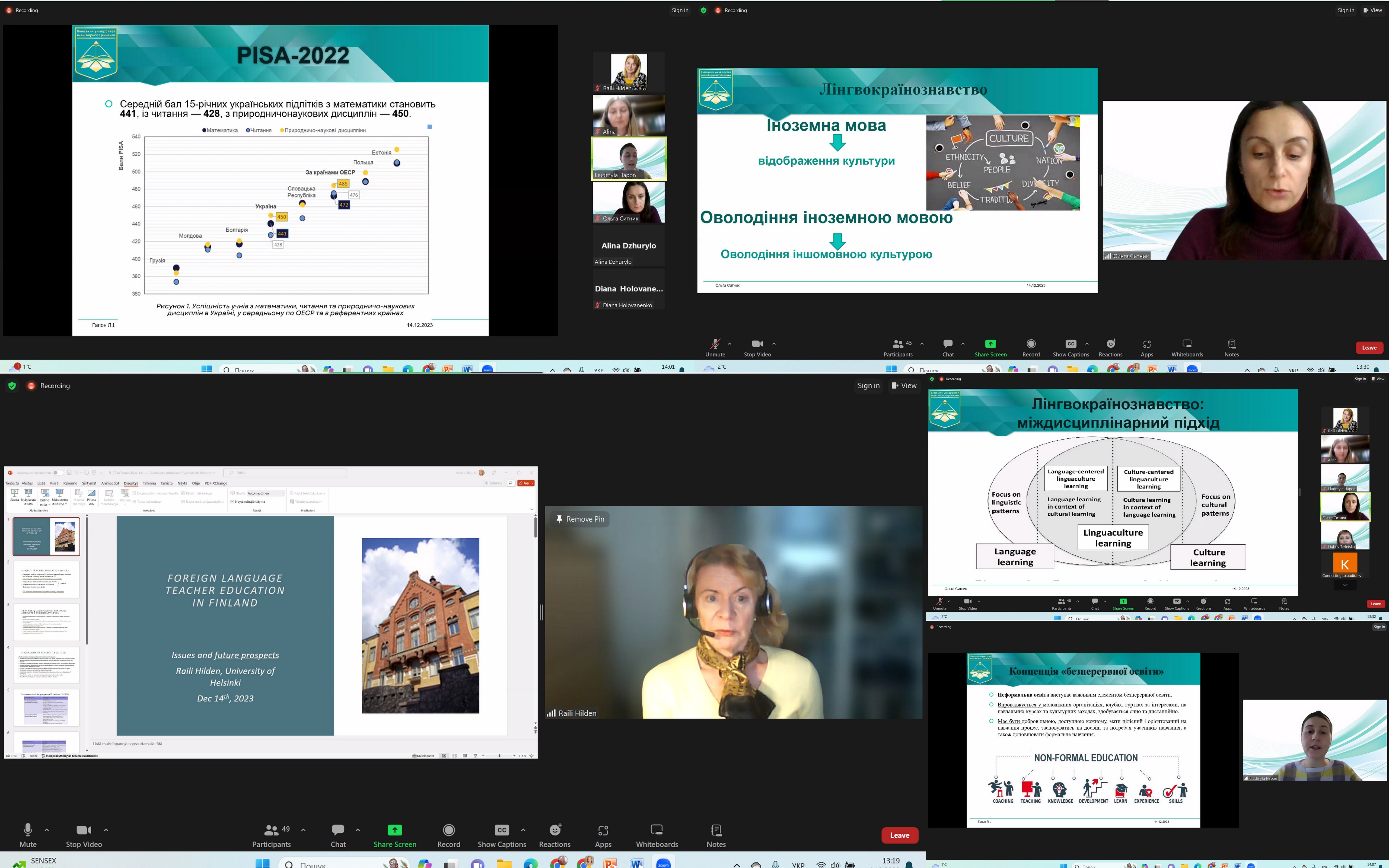
Task: Click Remove Pin on Raili Hilden video
Action: click(580, 519)
